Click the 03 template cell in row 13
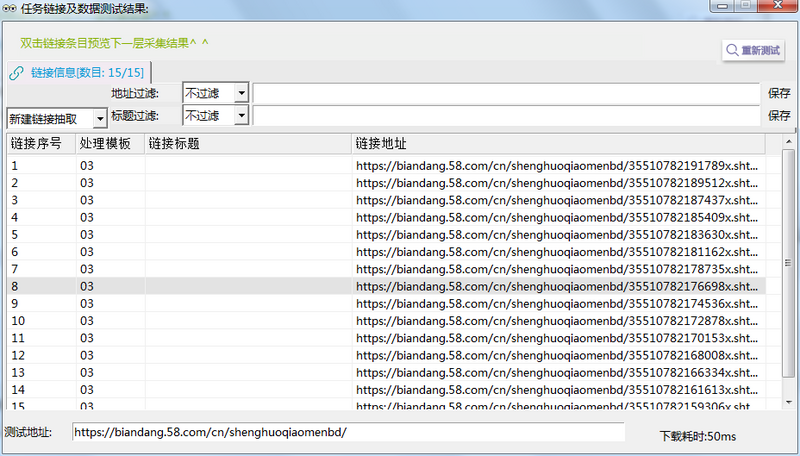The height and width of the screenshot is (456, 800). tap(110, 372)
